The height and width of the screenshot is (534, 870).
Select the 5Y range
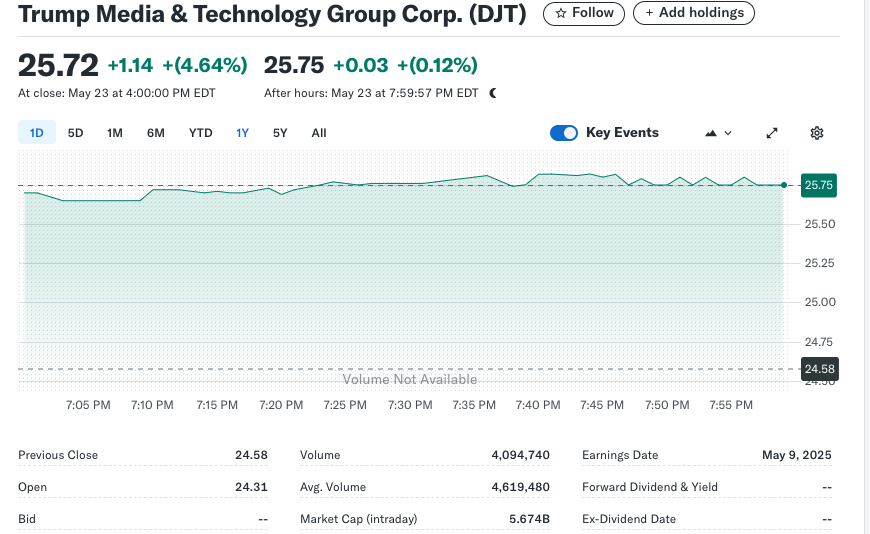point(280,133)
